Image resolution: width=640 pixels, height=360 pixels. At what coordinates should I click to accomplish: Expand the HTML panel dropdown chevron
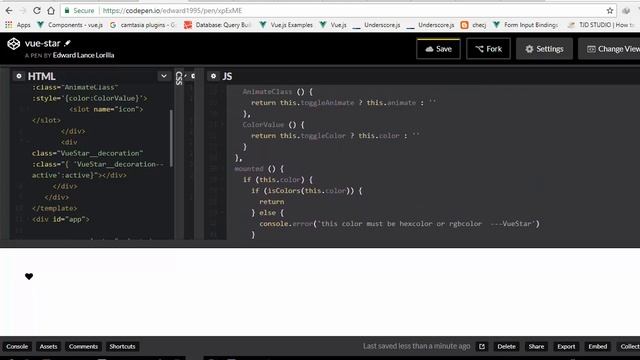point(164,76)
